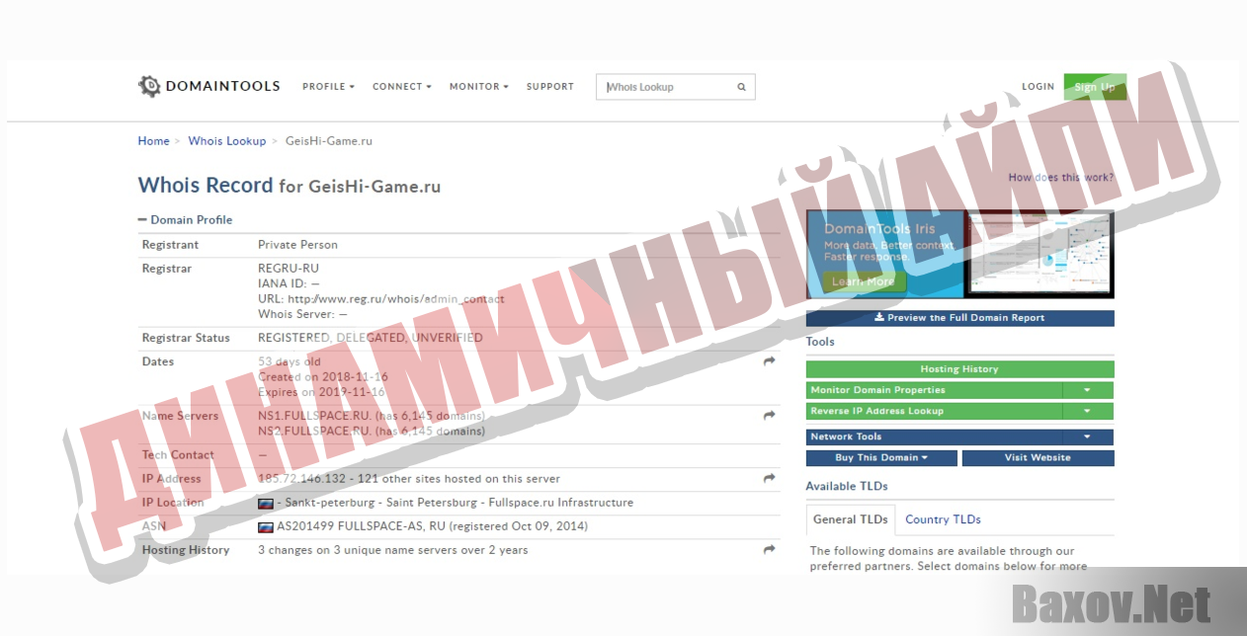Click share arrow in Hosting History row
This screenshot has width=1247, height=636.
[769, 549]
